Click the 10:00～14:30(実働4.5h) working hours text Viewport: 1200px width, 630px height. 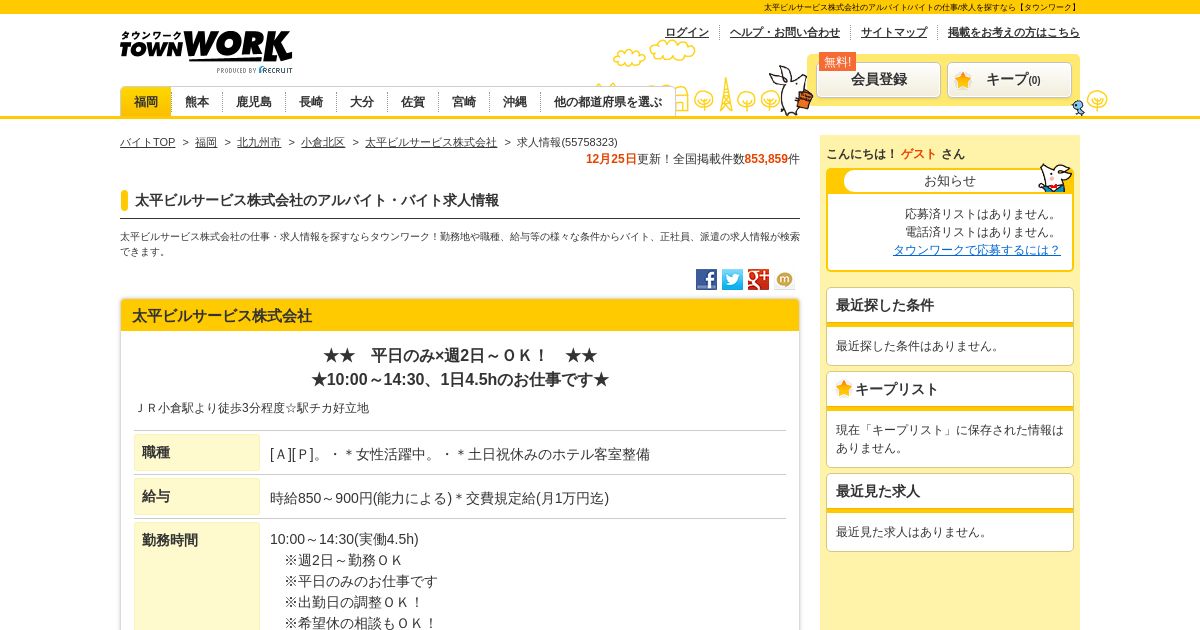coord(344,539)
